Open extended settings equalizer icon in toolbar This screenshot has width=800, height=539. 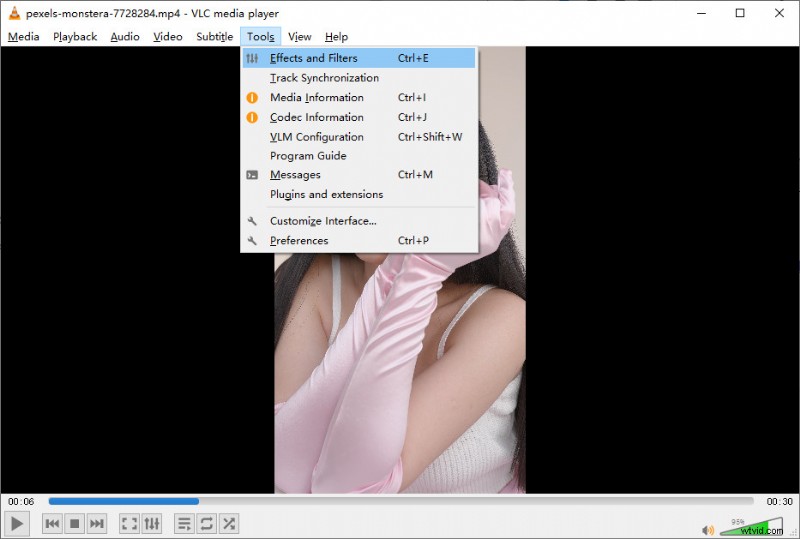pyautogui.click(x=152, y=523)
